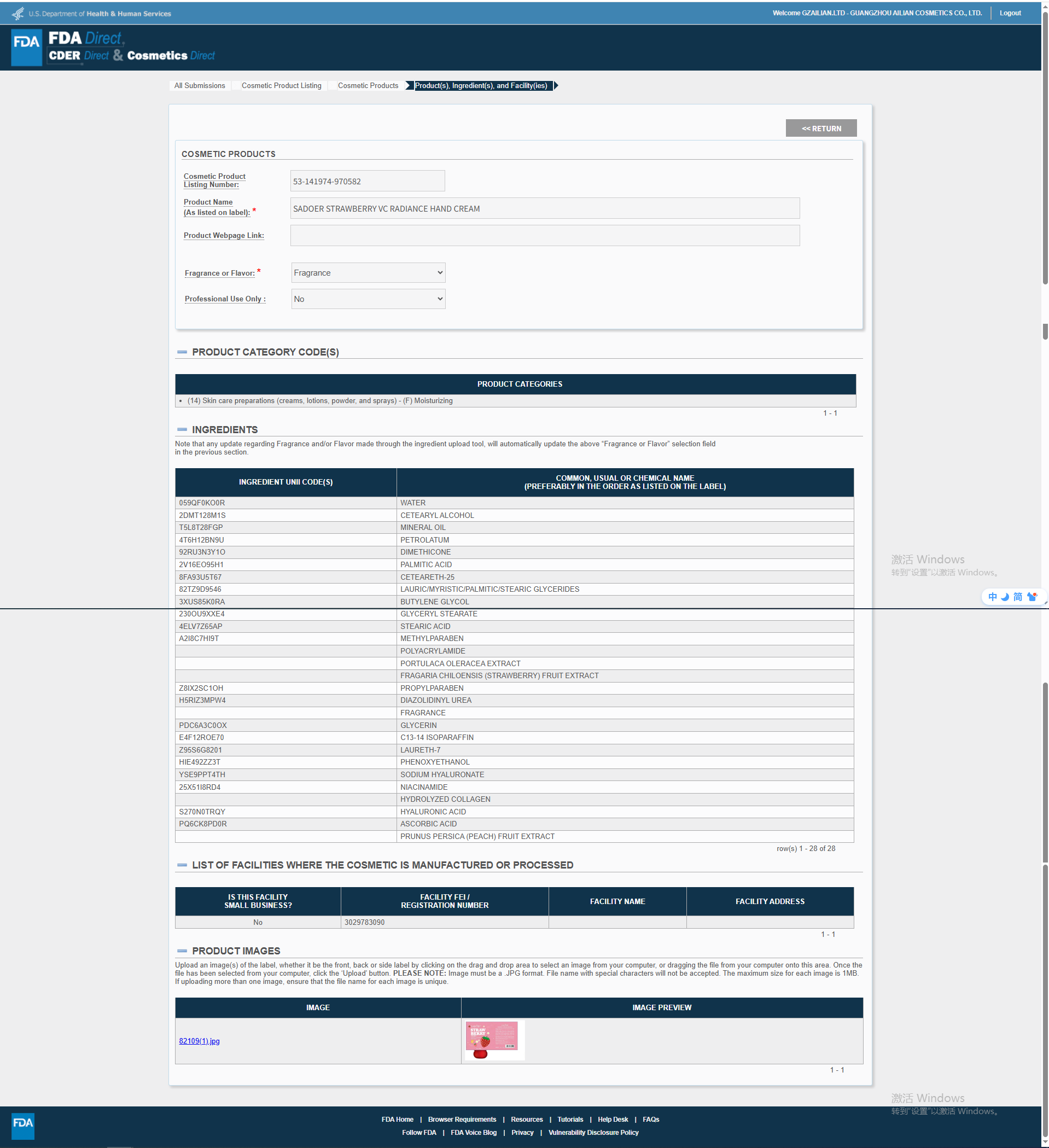Open the 82109(1).jpg image link
The image size is (1049, 1148).
(199, 1041)
